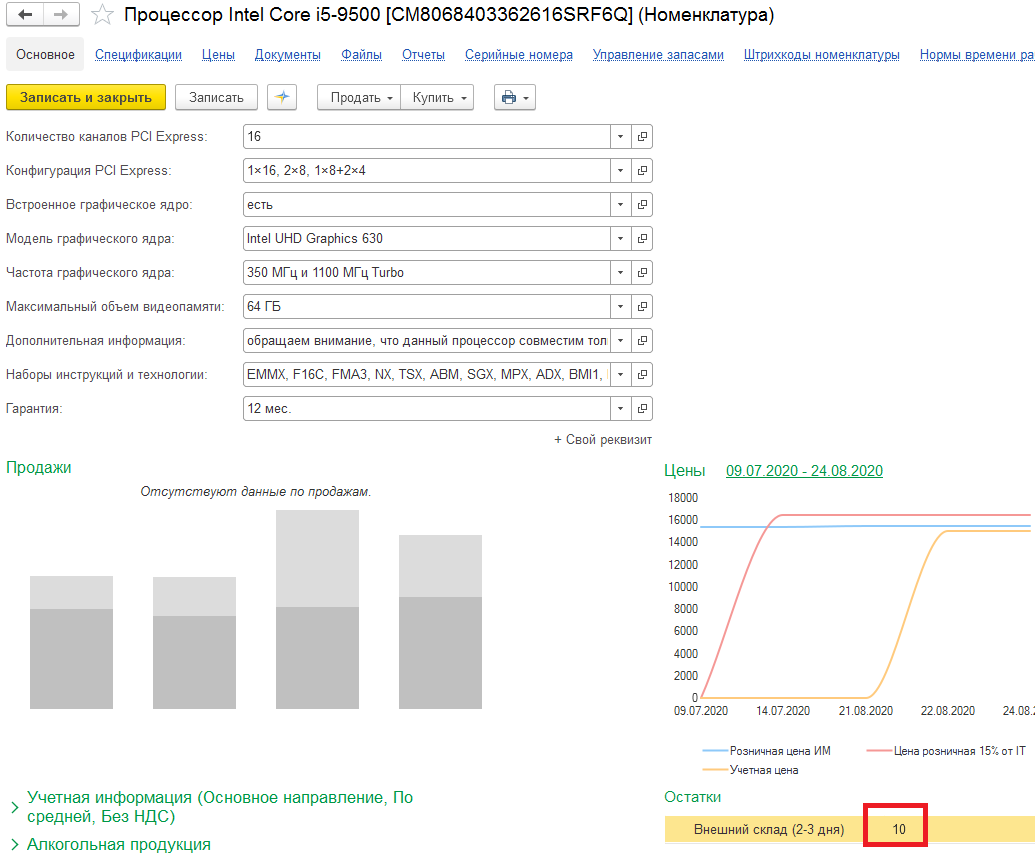Click the Гарантия value field

coord(426,409)
